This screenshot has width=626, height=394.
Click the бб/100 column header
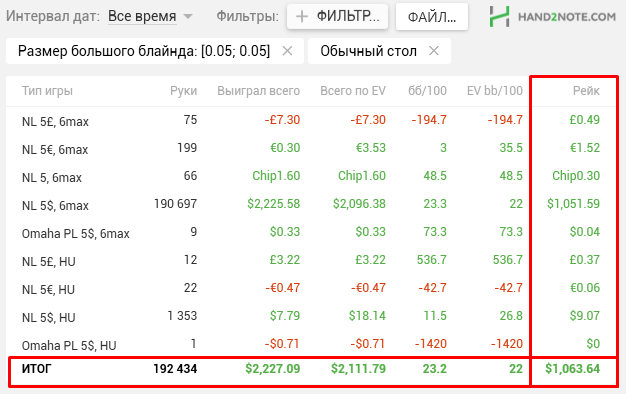point(427,91)
